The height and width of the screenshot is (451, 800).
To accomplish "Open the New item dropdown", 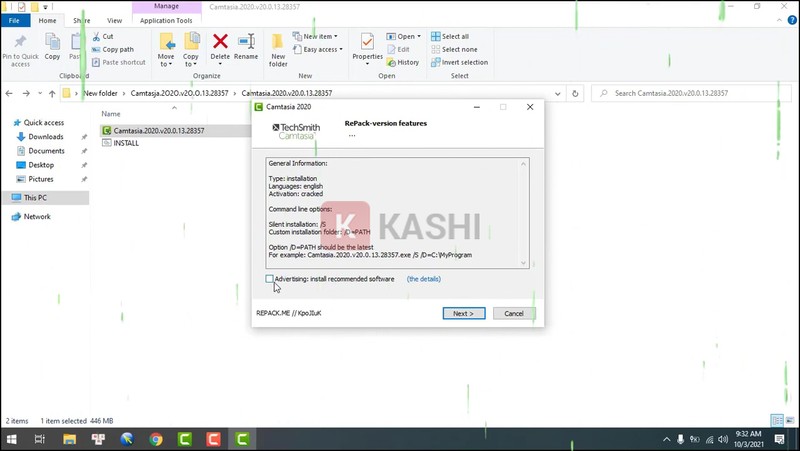I will 317,36.
